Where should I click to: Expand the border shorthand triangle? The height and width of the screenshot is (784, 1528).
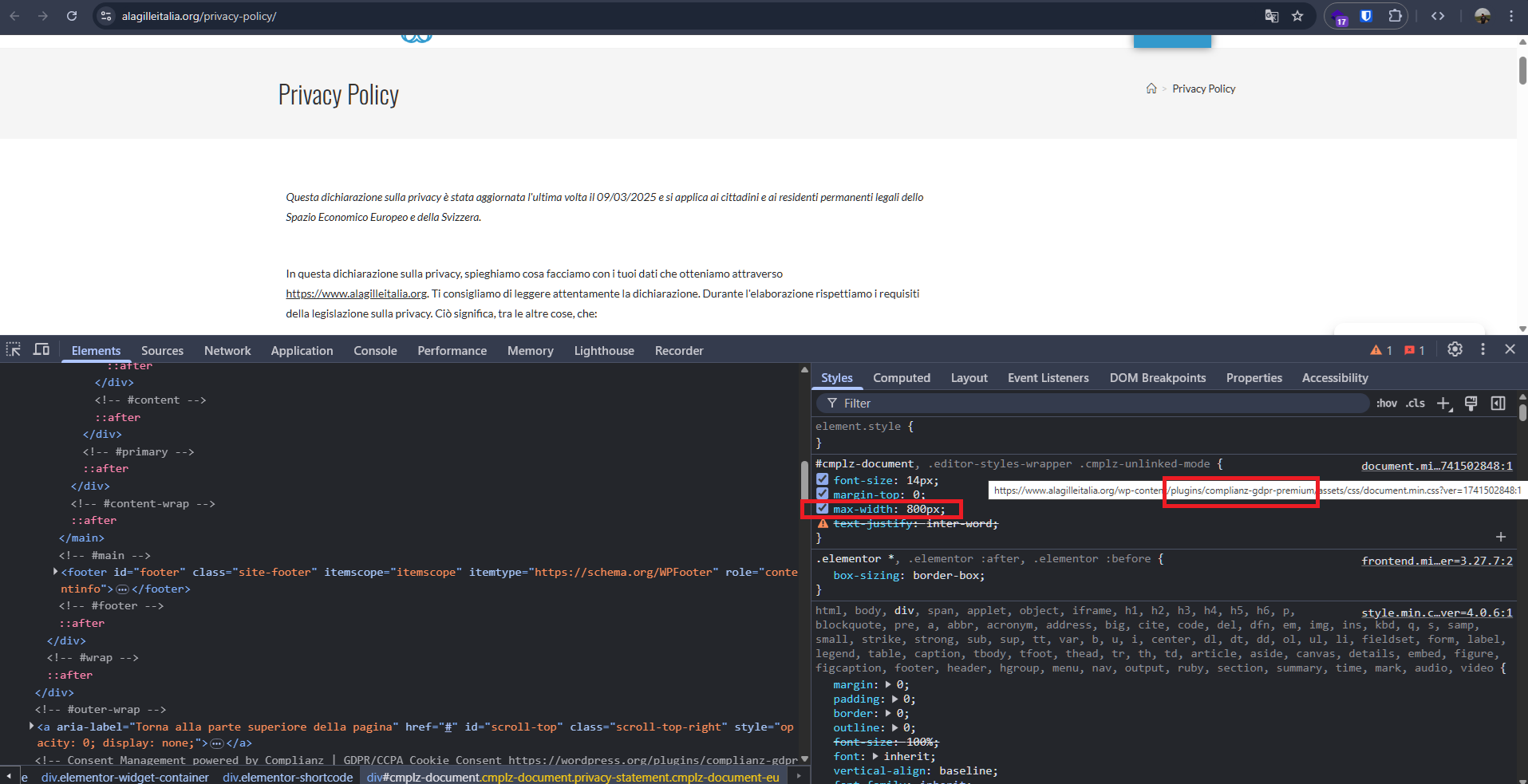click(x=888, y=714)
